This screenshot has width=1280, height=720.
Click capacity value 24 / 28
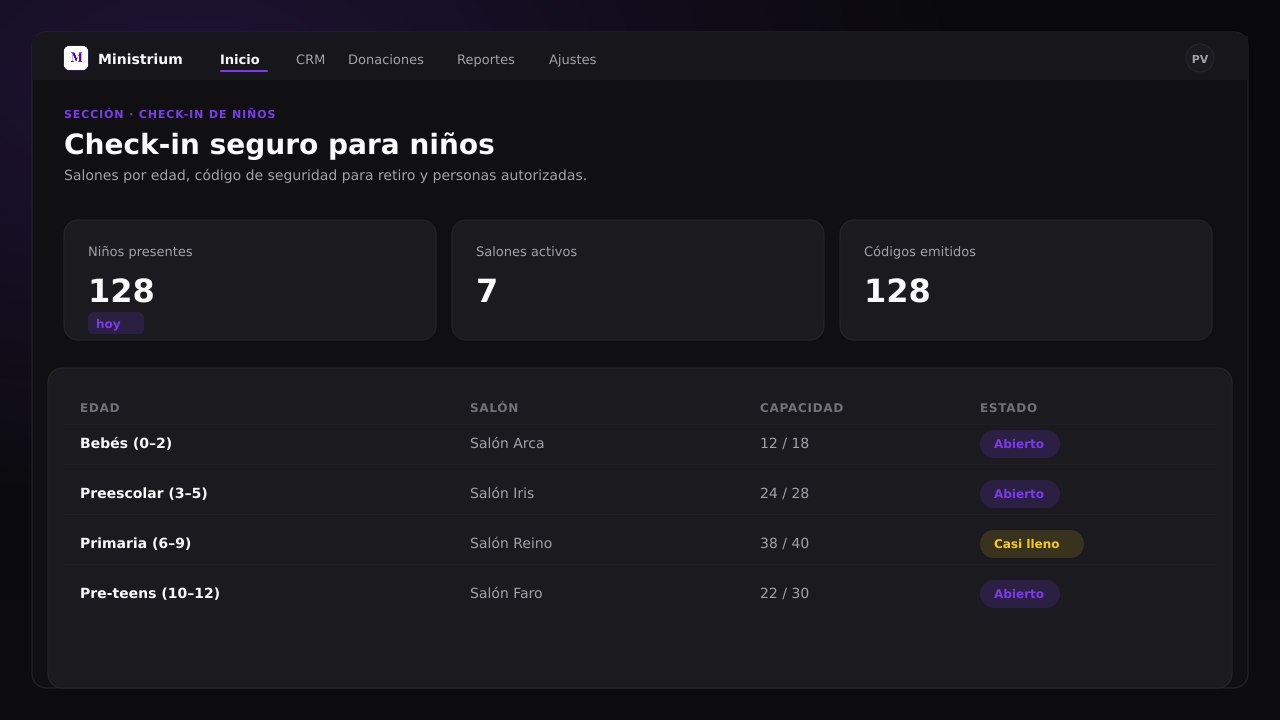tap(784, 493)
